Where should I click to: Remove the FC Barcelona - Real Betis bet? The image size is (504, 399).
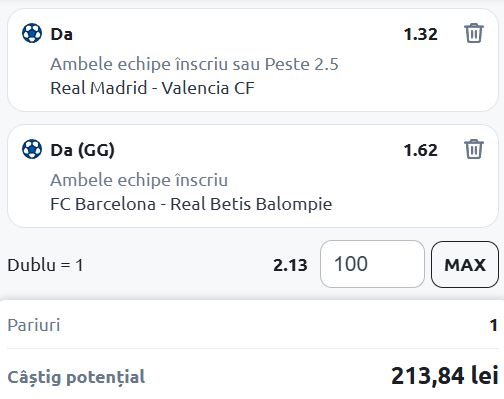pos(474,149)
